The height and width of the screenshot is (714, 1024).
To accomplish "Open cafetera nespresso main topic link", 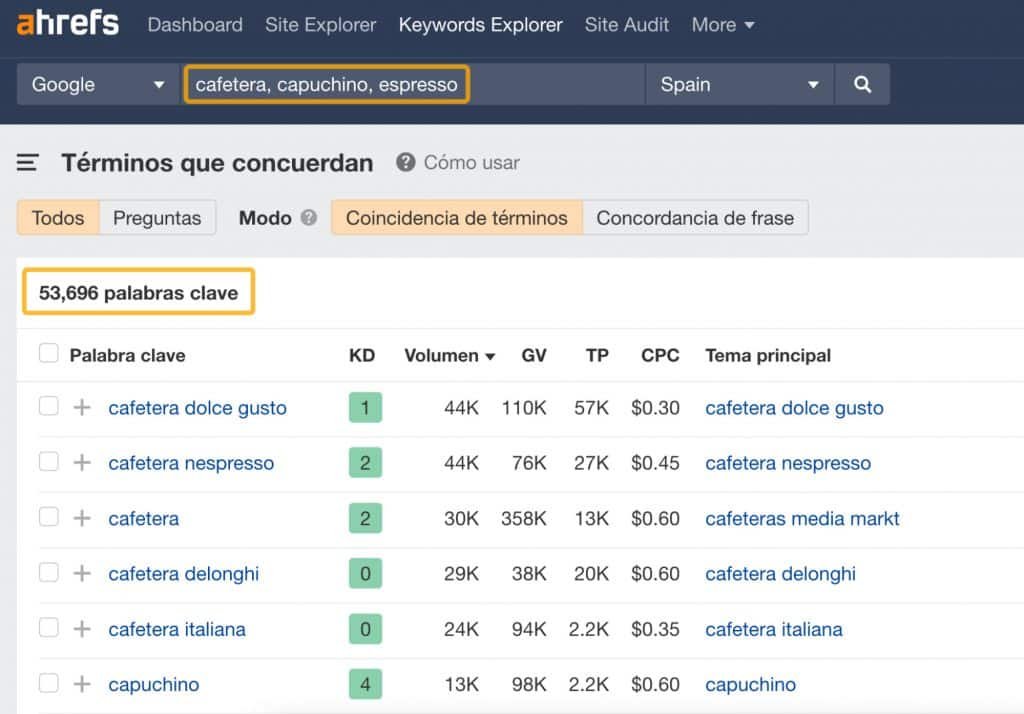I will [788, 463].
